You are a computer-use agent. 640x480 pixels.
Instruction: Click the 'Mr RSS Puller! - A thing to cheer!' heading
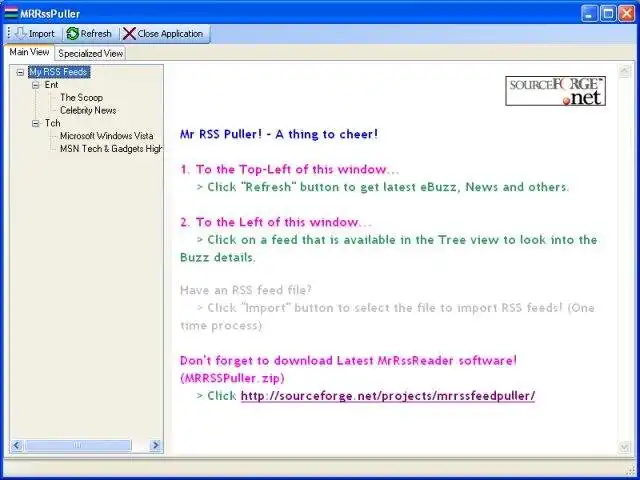click(279, 134)
